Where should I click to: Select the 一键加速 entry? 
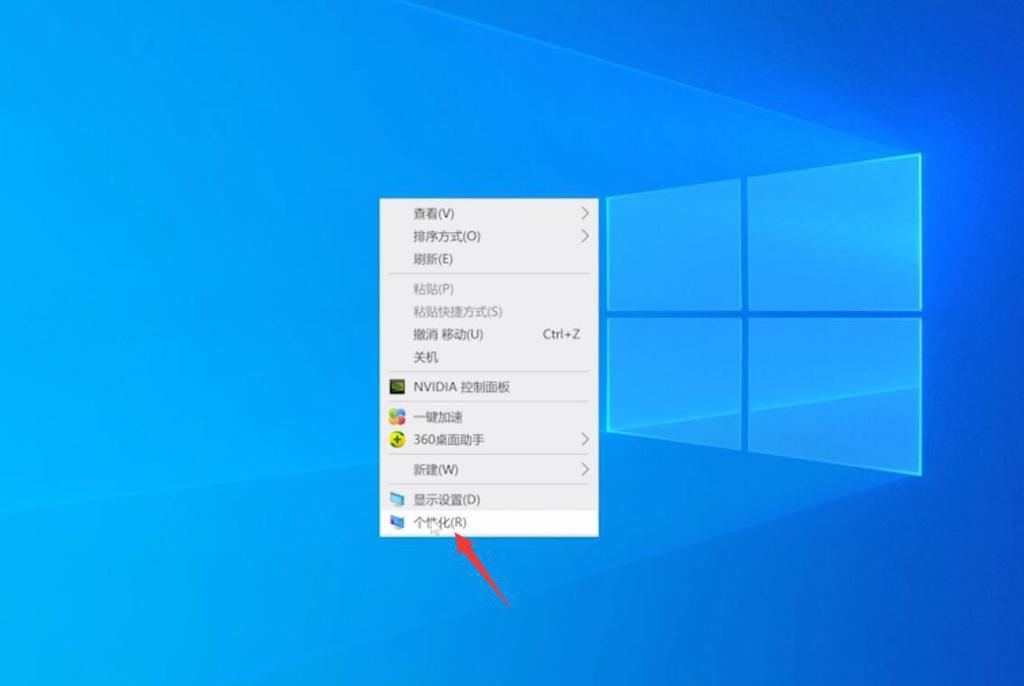(x=488, y=417)
